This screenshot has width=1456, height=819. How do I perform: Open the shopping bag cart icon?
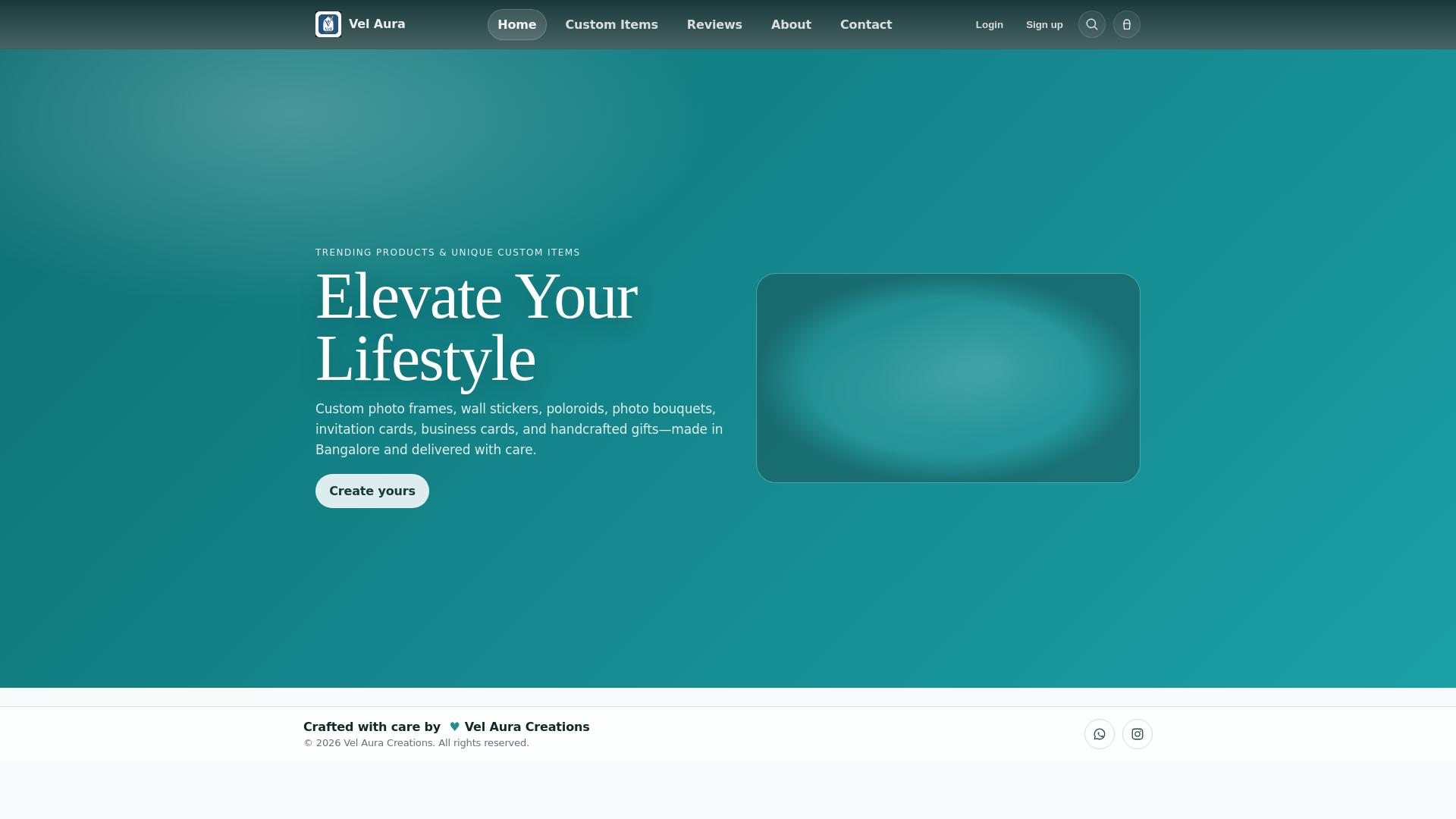[x=1127, y=24]
